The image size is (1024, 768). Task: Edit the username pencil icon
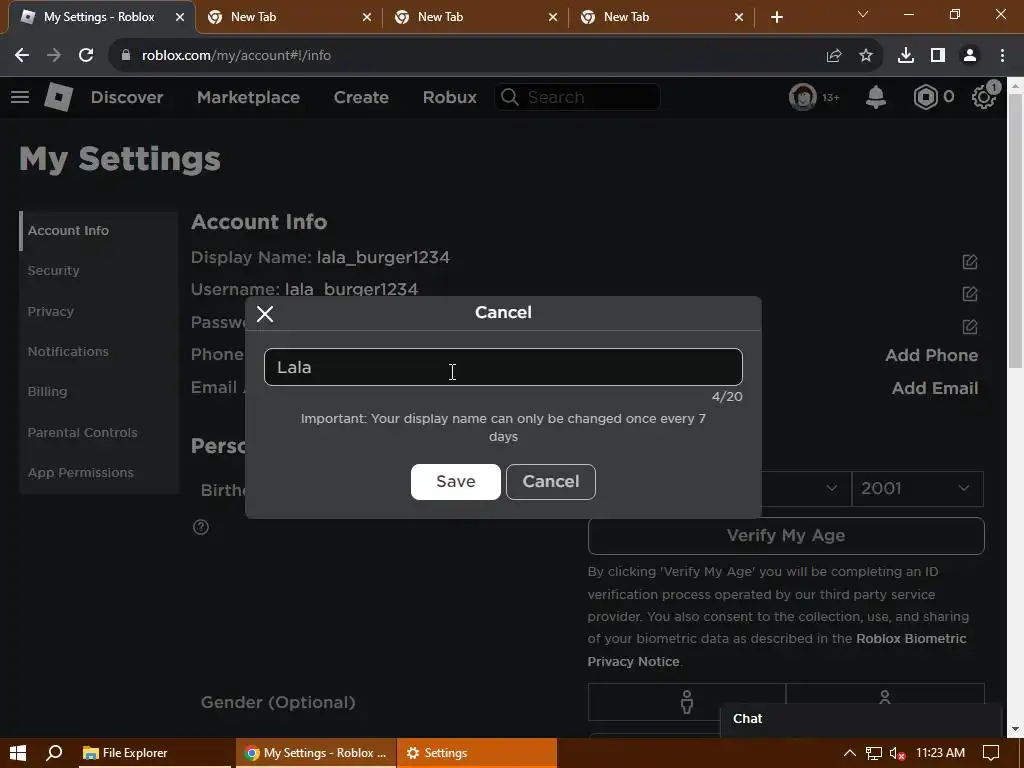(970, 294)
